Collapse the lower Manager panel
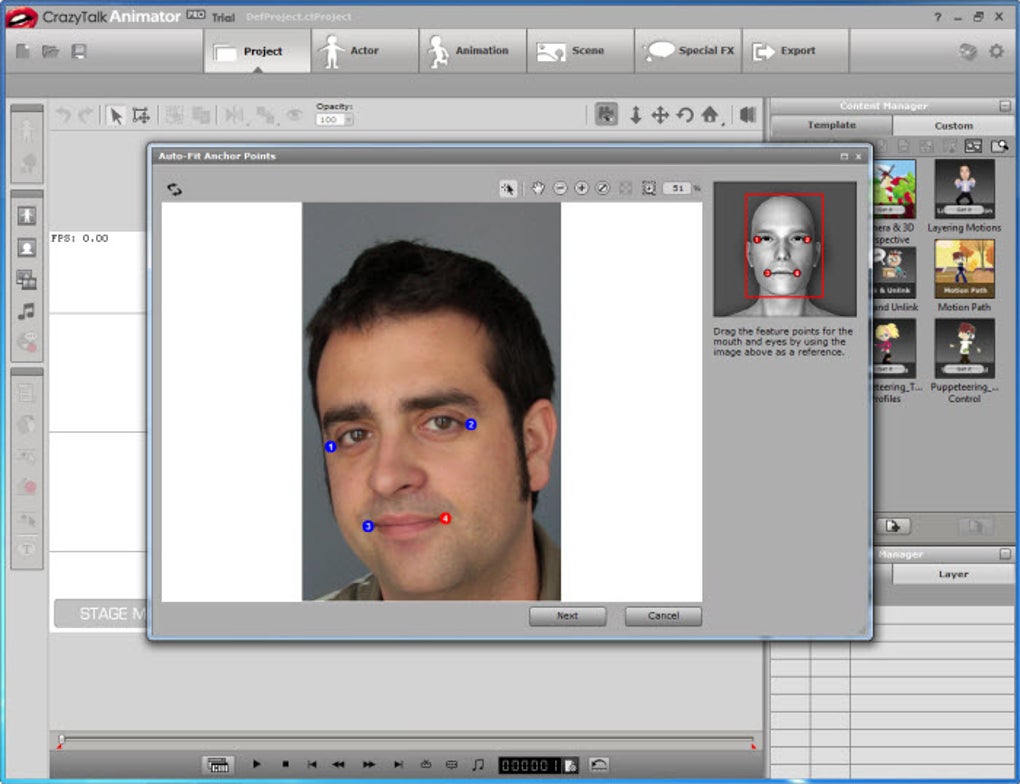1020x784 pixels. point(1004,554)
